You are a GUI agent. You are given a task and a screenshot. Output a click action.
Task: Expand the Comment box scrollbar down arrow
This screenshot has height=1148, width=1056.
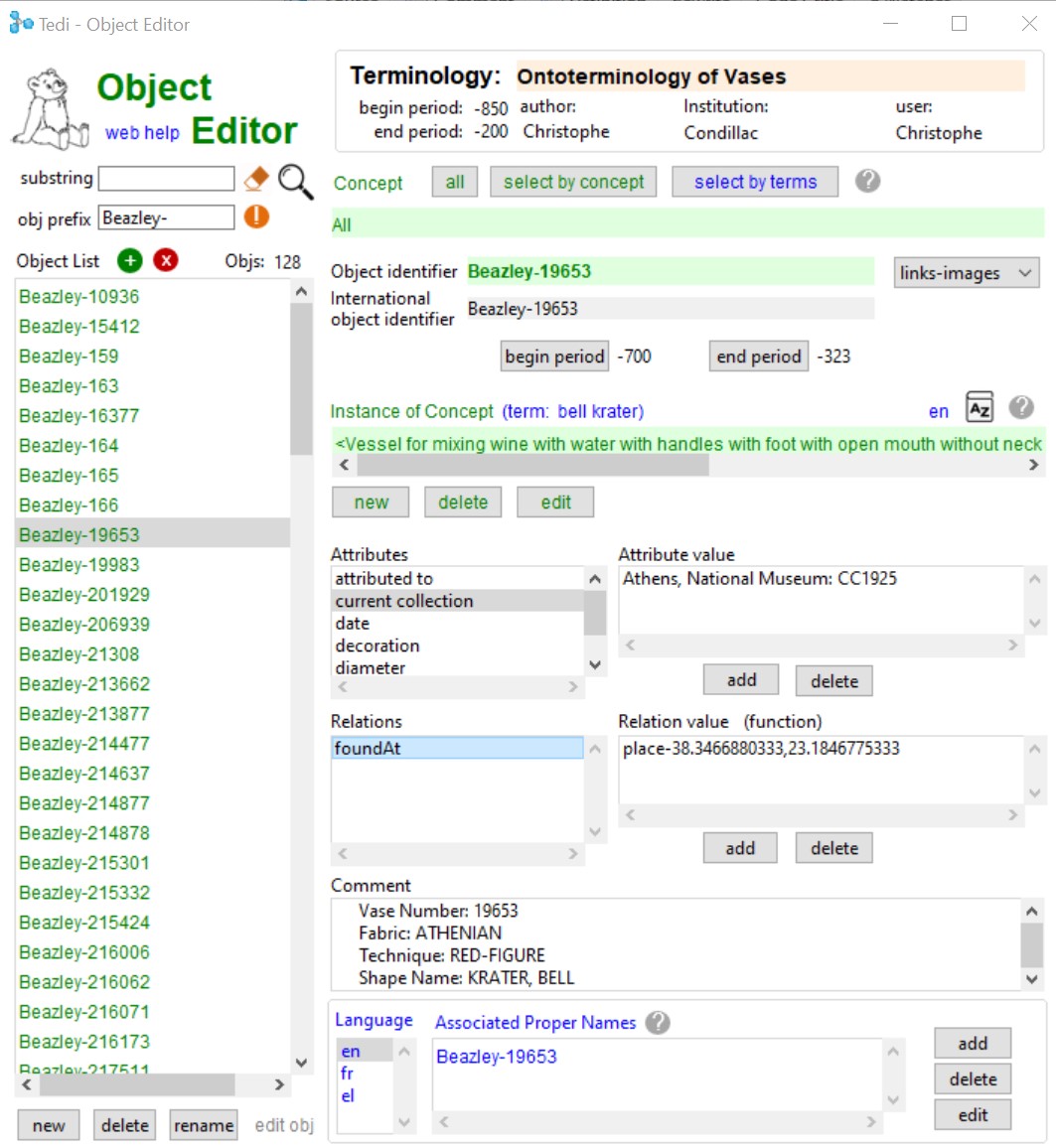[1030, 978]
